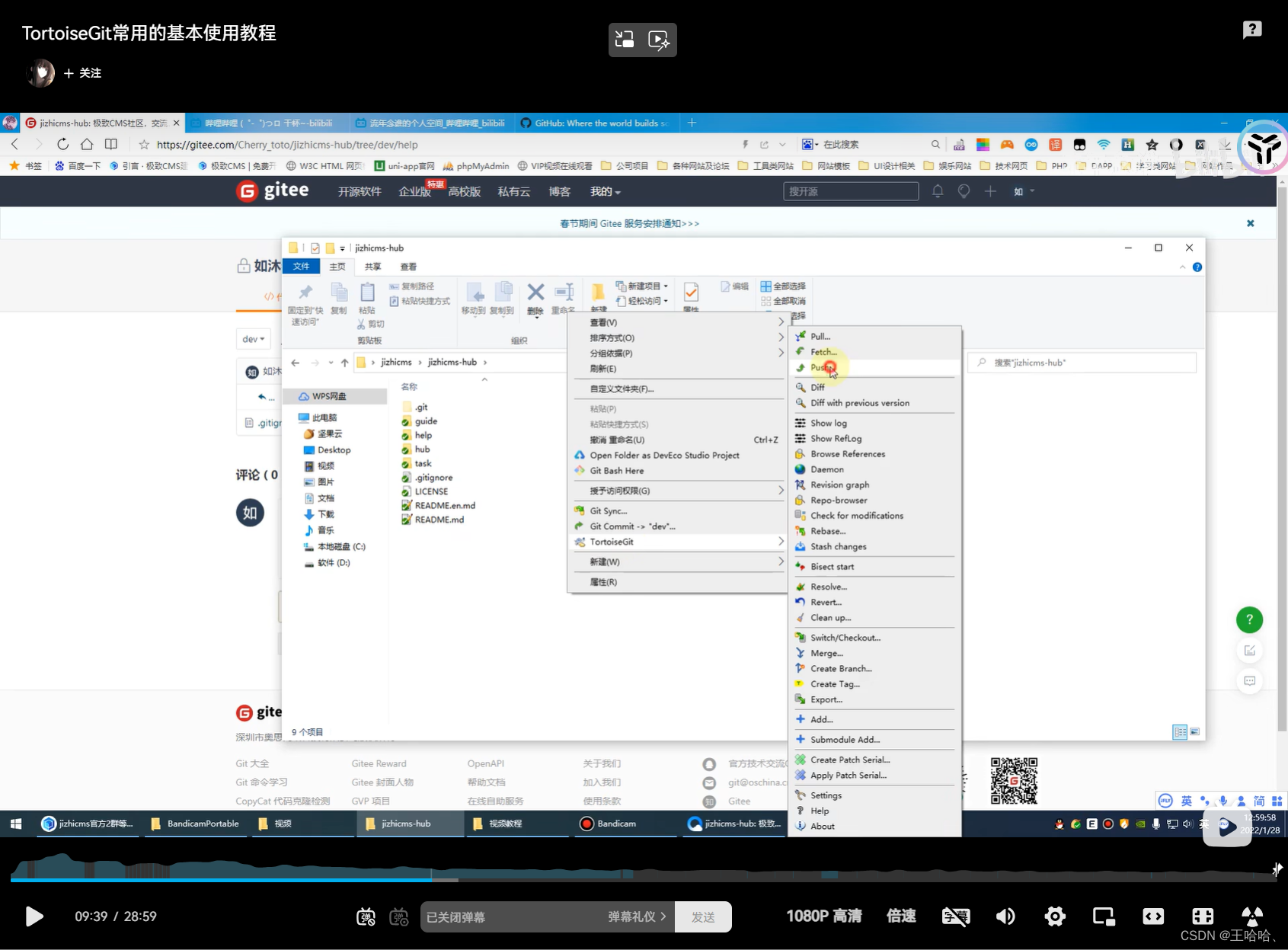
Task: Select the LICENSE file
Action: 431,491
